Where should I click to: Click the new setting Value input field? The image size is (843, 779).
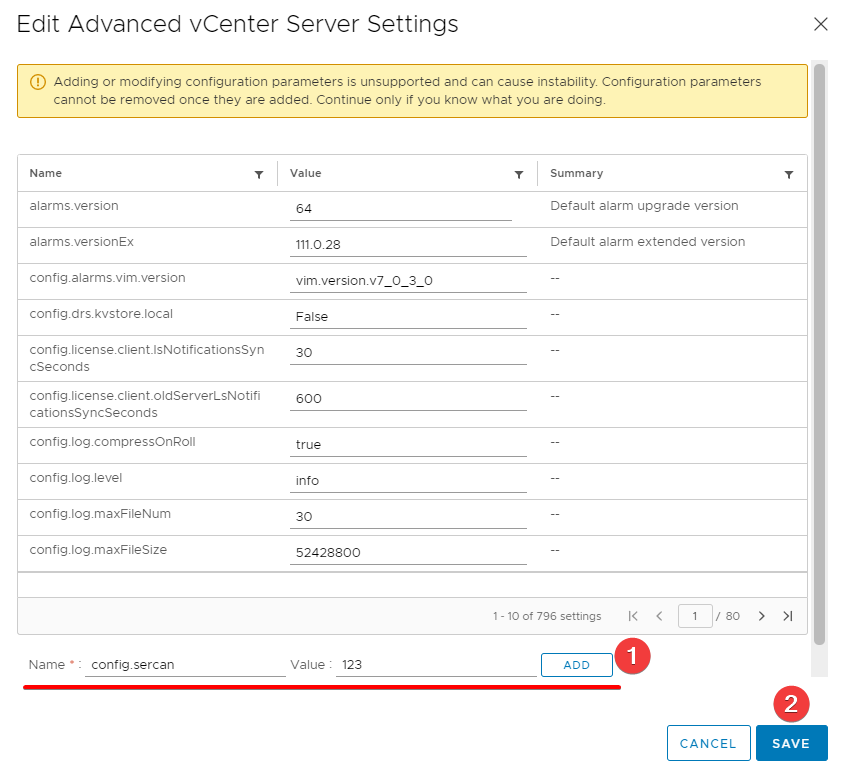pyautogui.click(x=436, y=664)
